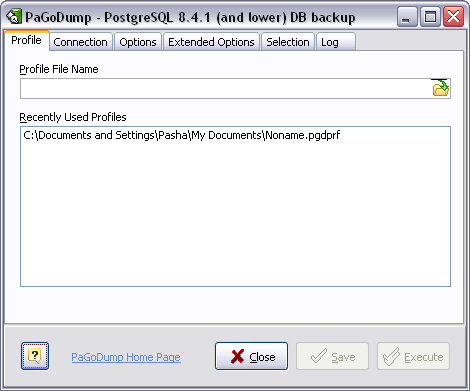Click the PaGoDump application icon in title bar
The width and height of the screenshot is (470, 391).
pyautogui.click(x=14, y=17)
